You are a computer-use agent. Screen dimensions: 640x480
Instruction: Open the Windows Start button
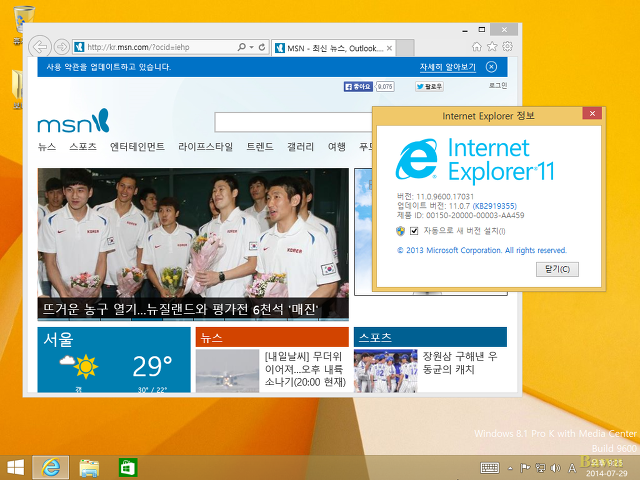pos(16,468)
